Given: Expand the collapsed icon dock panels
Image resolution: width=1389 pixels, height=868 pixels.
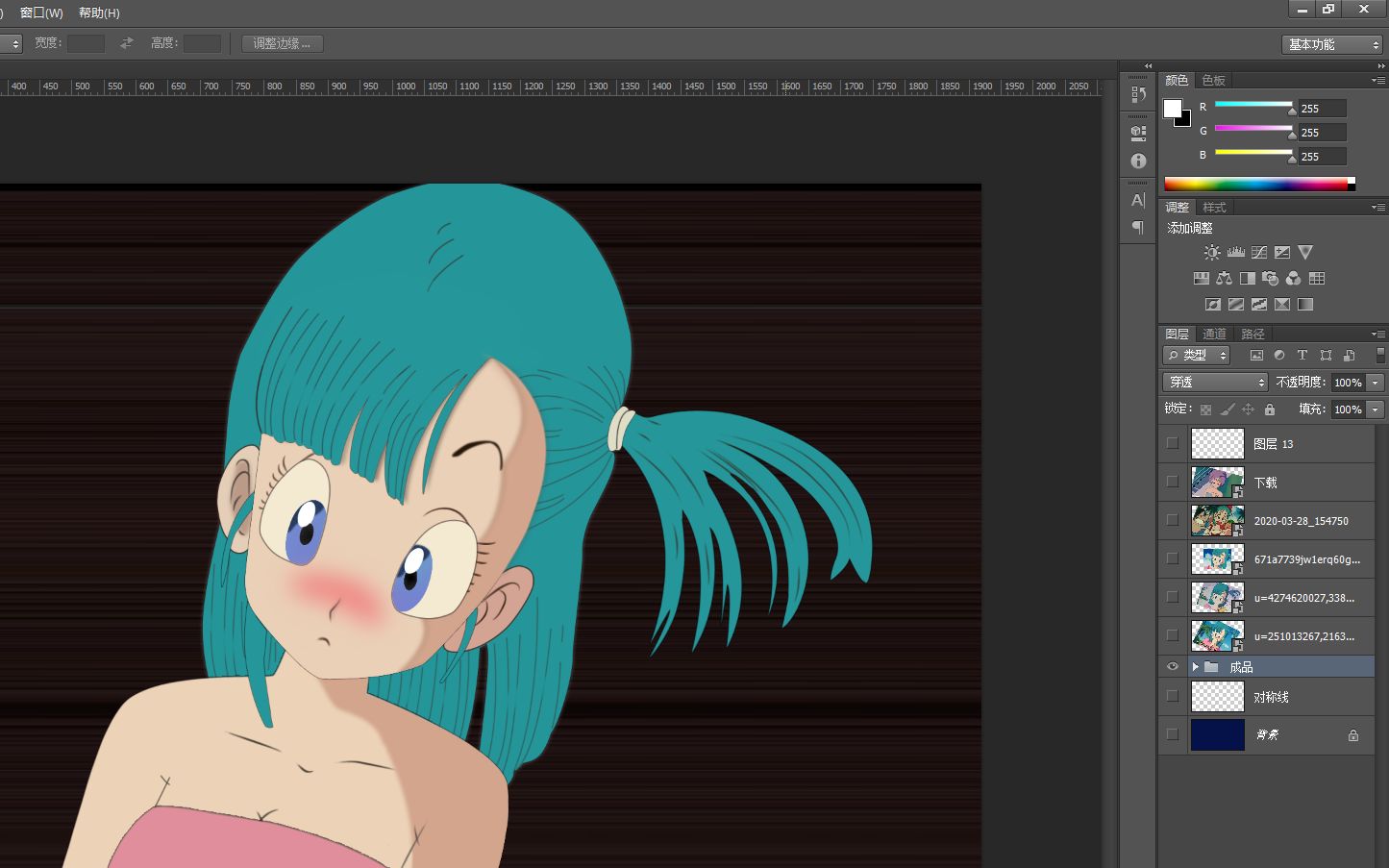Looking at the screenshot, I should (x=1147, y=65).
